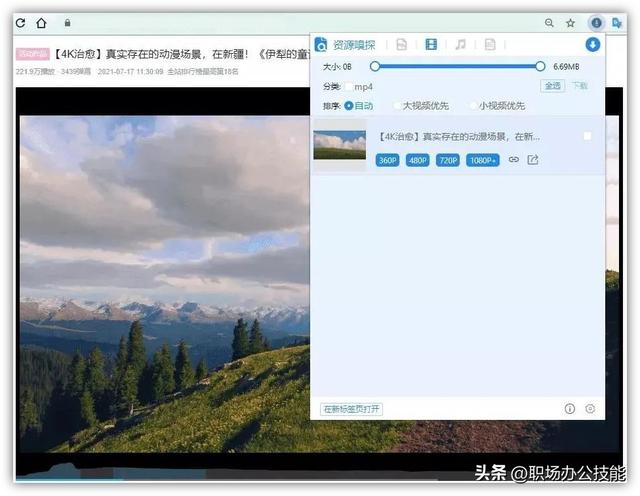Switch to the music resources tab

point(460,44)
